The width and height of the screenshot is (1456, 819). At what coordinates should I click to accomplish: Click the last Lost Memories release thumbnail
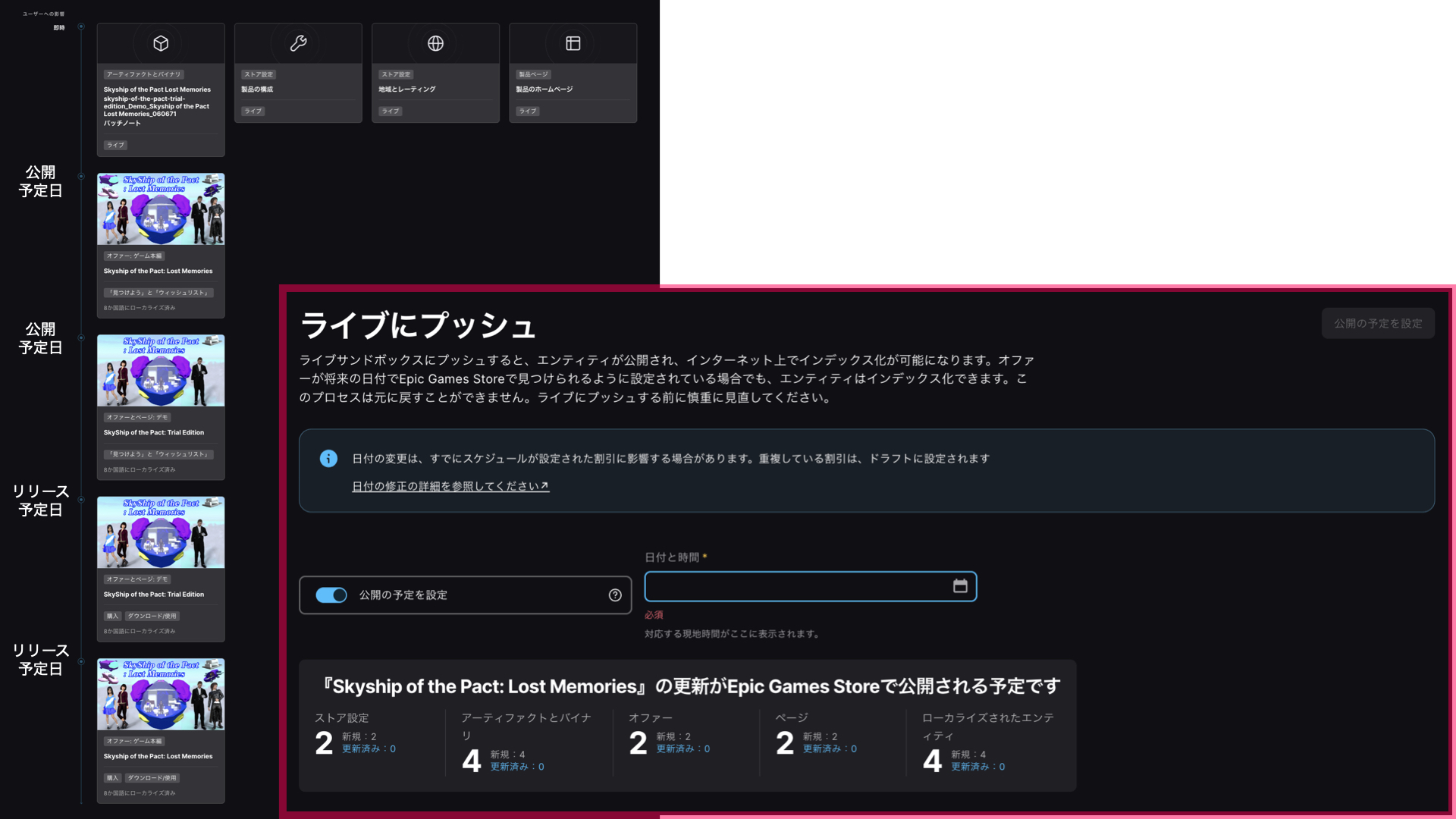[x=161, y=695]
